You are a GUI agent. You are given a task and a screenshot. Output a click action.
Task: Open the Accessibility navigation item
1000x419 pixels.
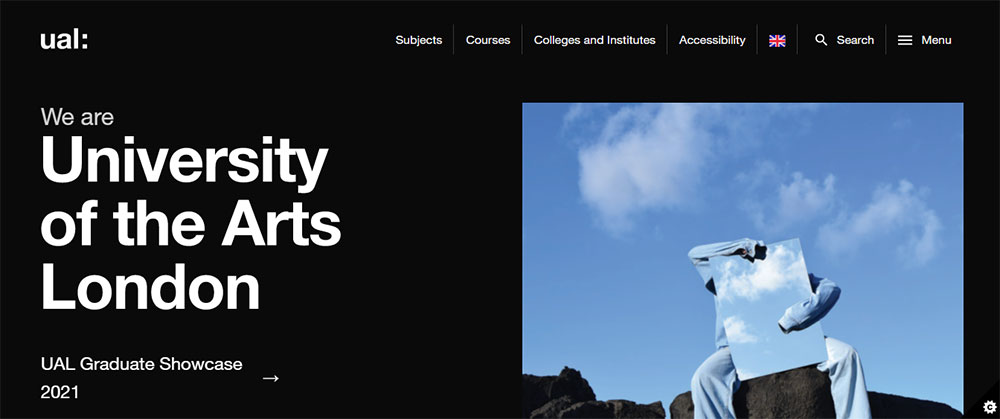click(712, 40)
